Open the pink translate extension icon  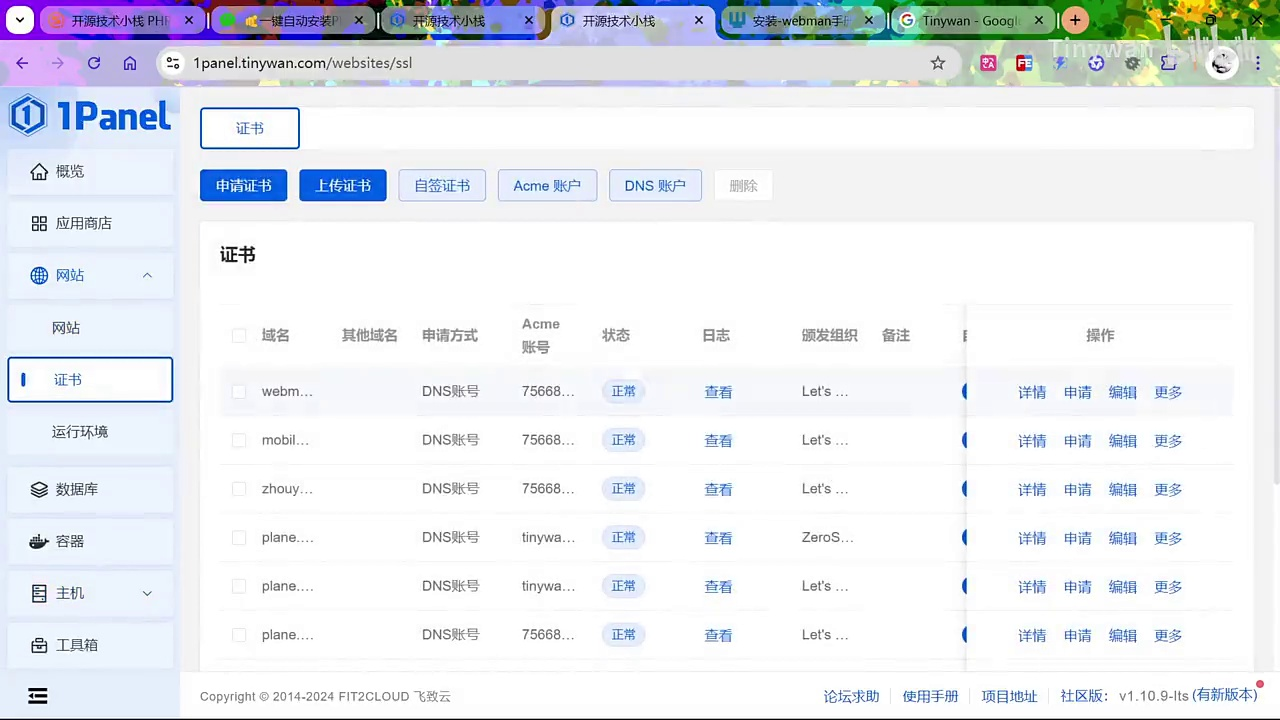(988, 63)
